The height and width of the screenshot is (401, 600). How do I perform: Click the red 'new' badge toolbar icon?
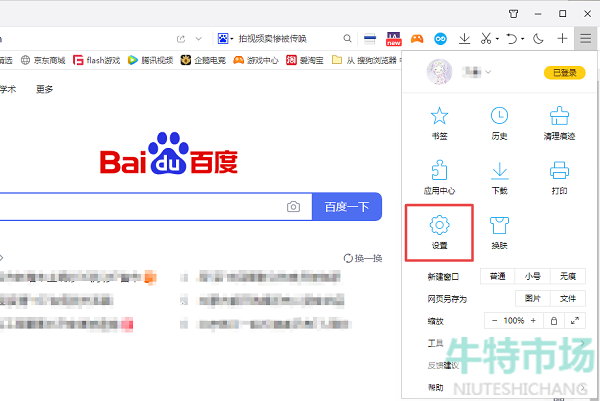click(393, 39)
